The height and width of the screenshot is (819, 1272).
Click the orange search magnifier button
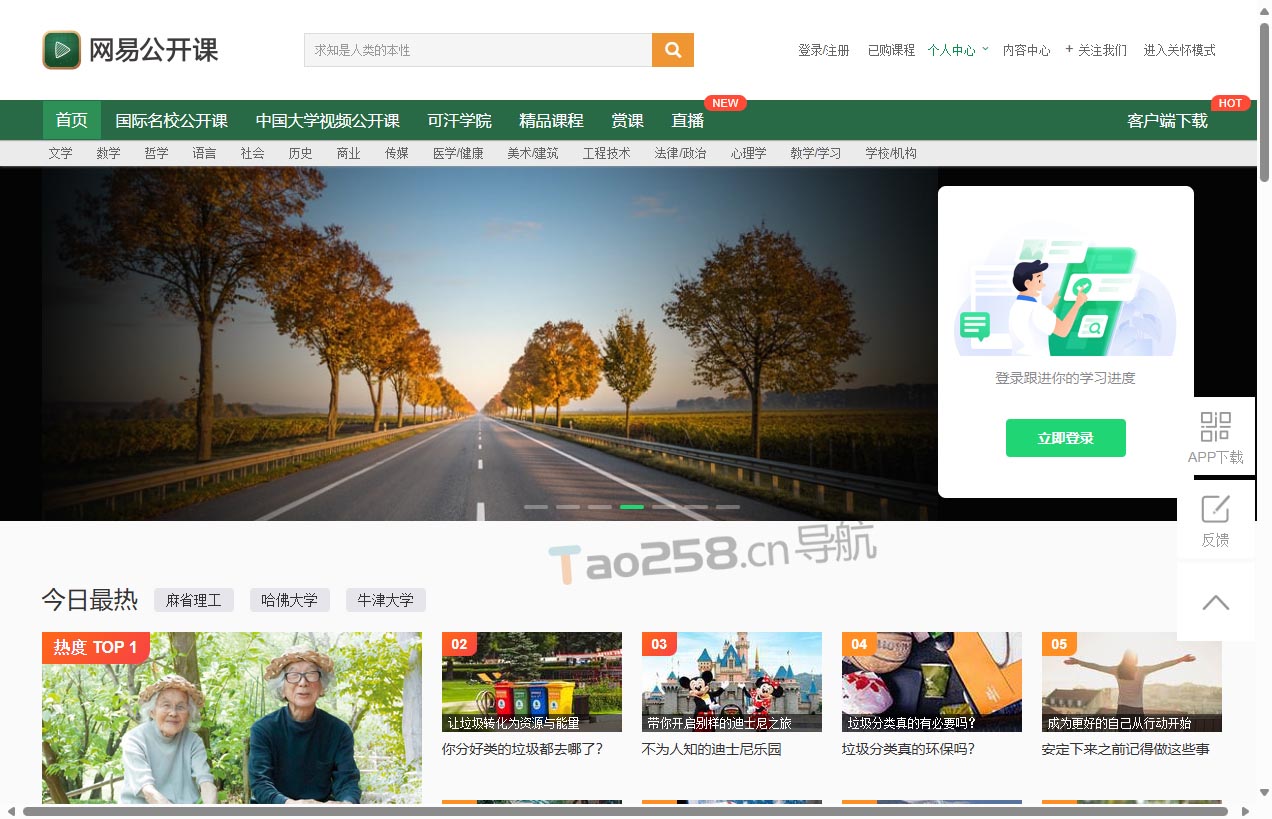click(x=673, y=50)
